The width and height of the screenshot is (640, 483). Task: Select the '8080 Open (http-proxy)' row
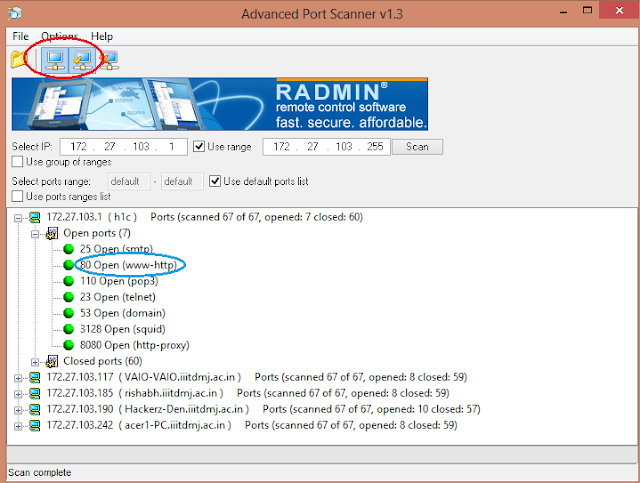135,345
